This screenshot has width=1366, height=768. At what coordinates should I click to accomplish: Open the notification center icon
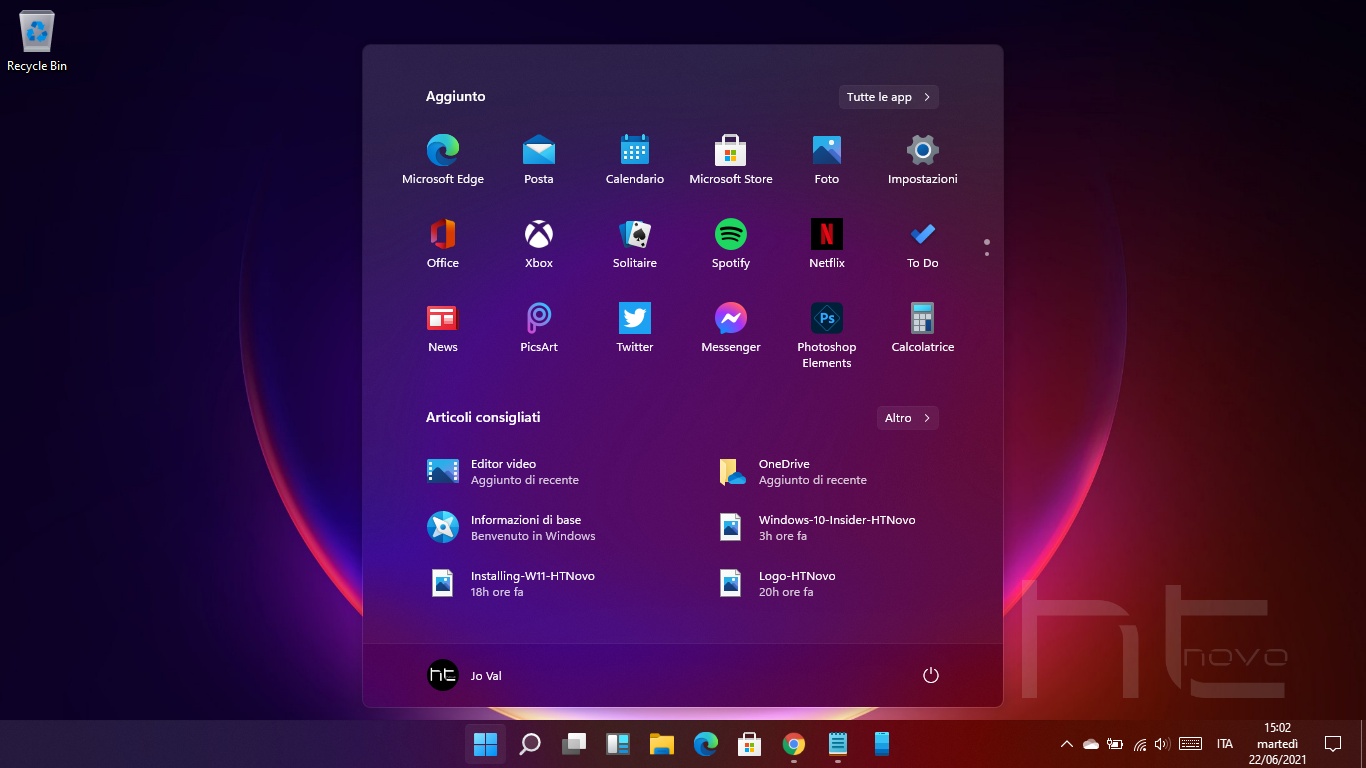[1333, 744]
